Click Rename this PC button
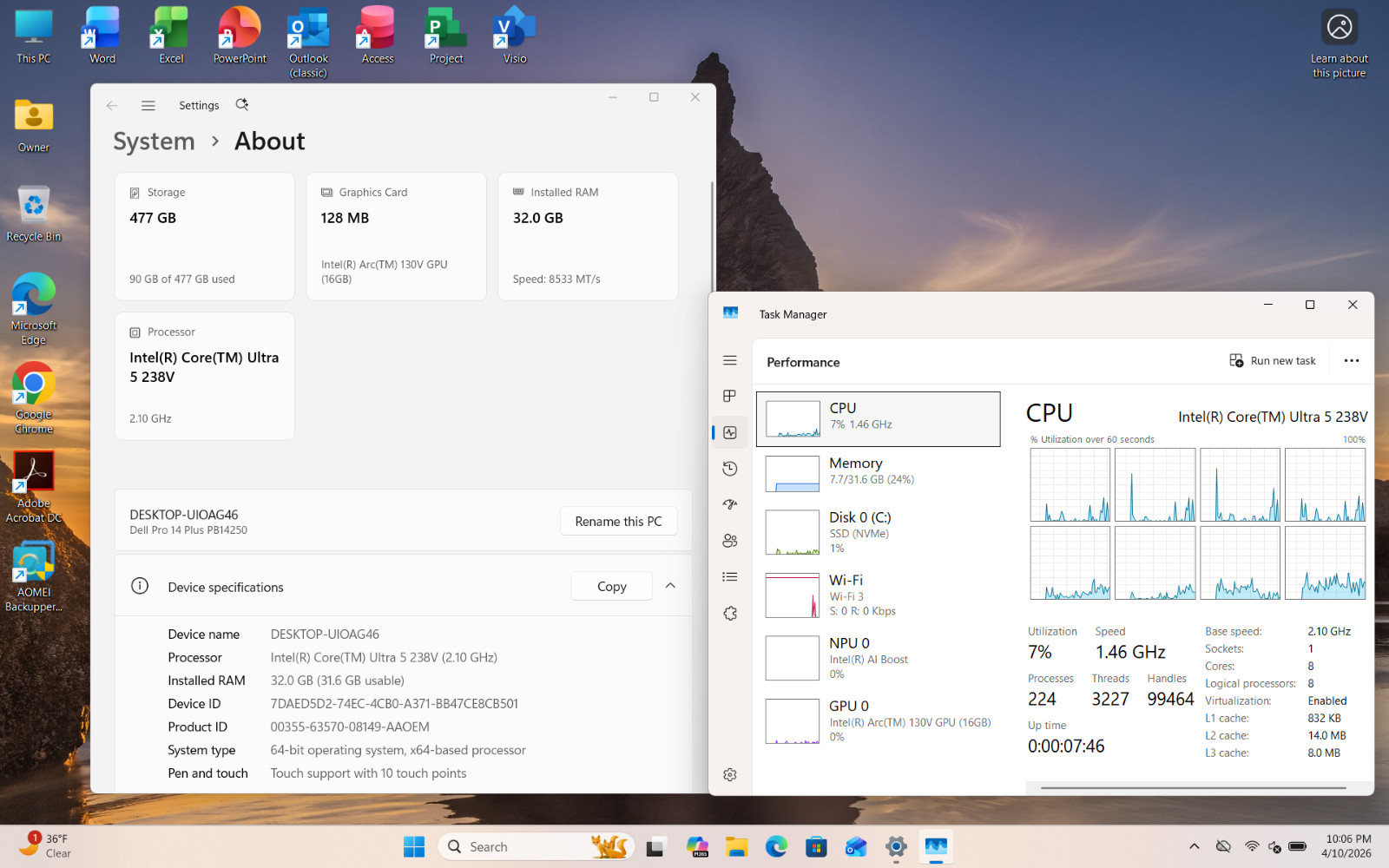The height and width of the screenshot is (868, 1389). [618, 521]
